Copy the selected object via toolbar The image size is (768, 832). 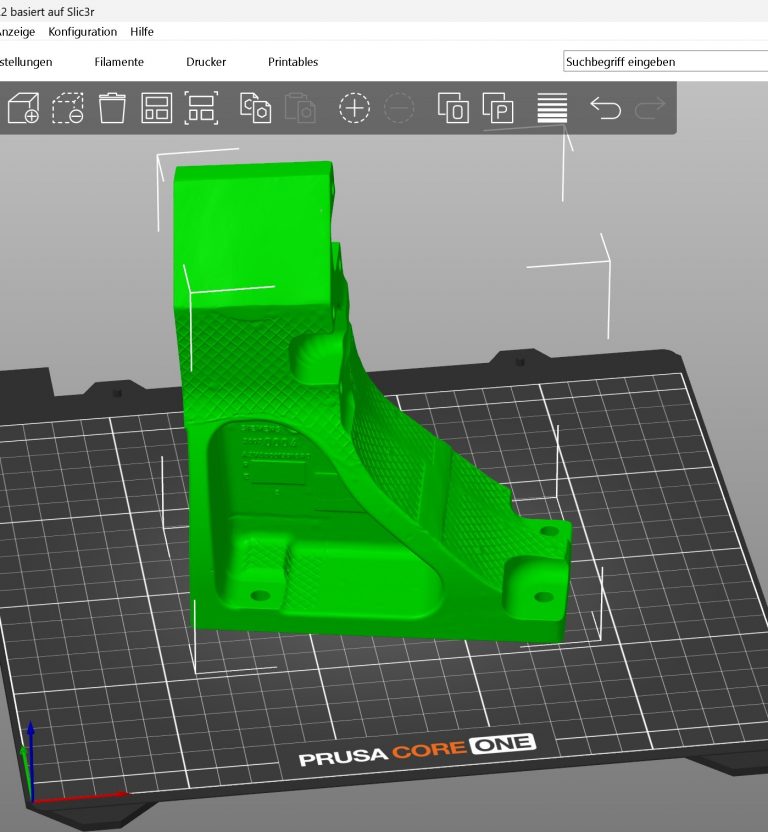pyautogui.click(x=255, y=107)
